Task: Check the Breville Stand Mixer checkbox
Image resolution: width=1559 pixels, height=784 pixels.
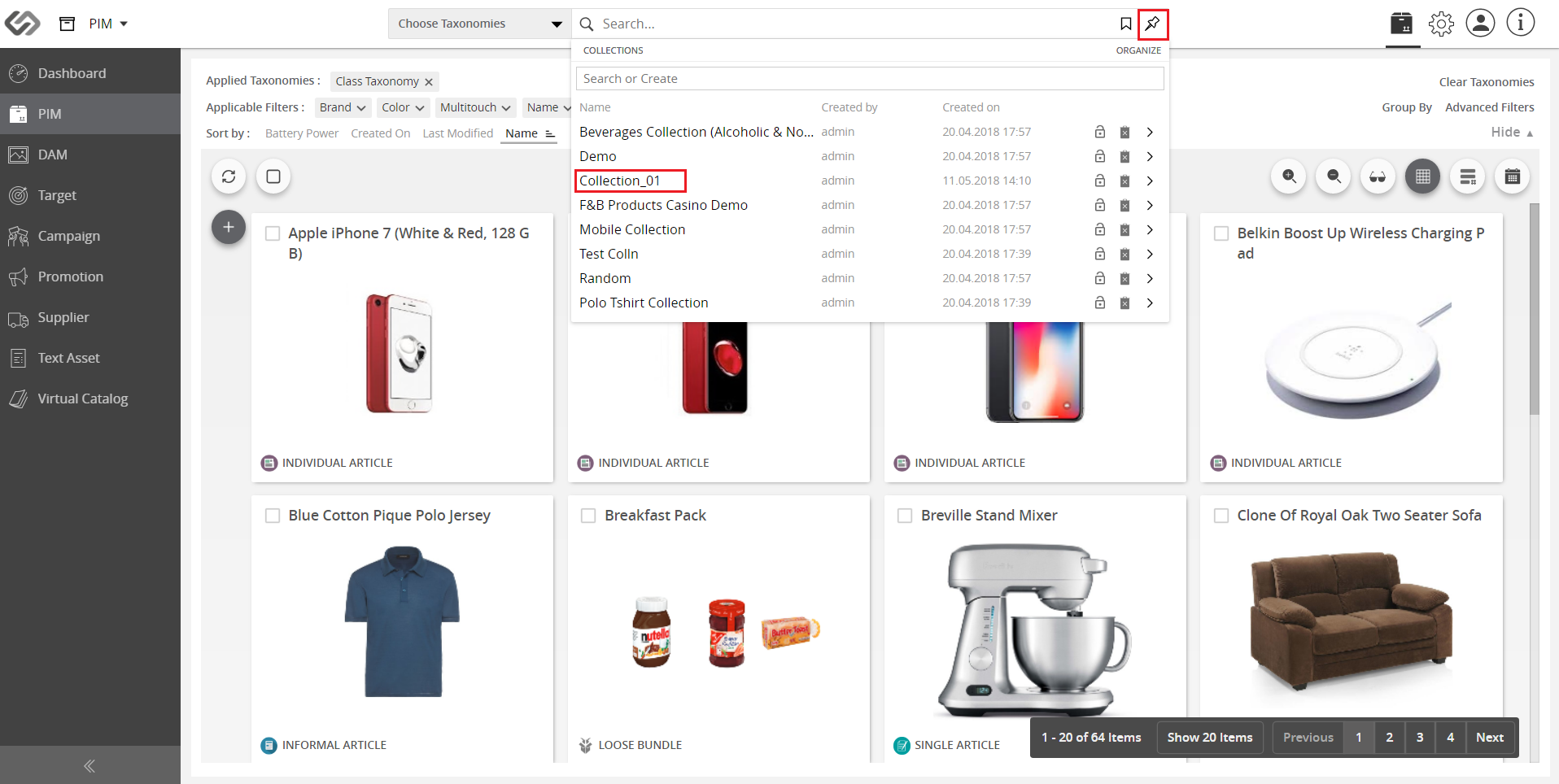Action: (904, 516)
